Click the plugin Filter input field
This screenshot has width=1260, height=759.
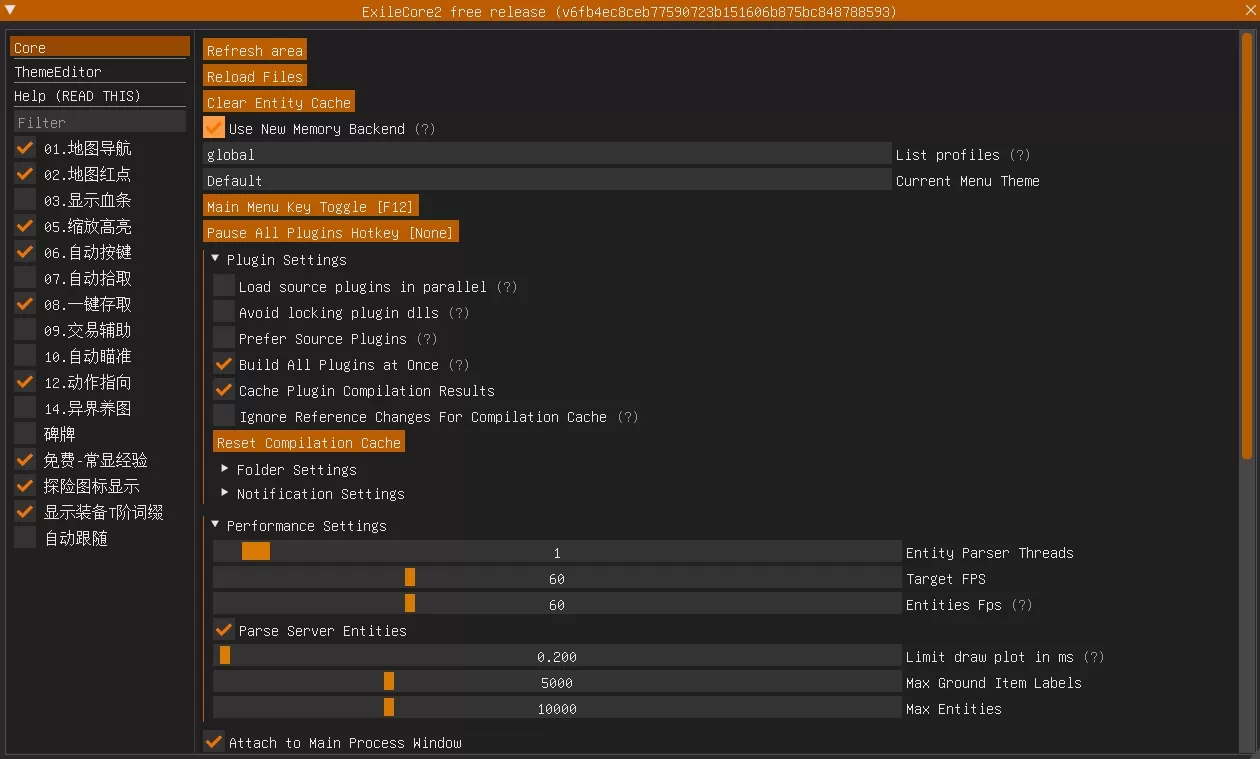tap(98, 122)
